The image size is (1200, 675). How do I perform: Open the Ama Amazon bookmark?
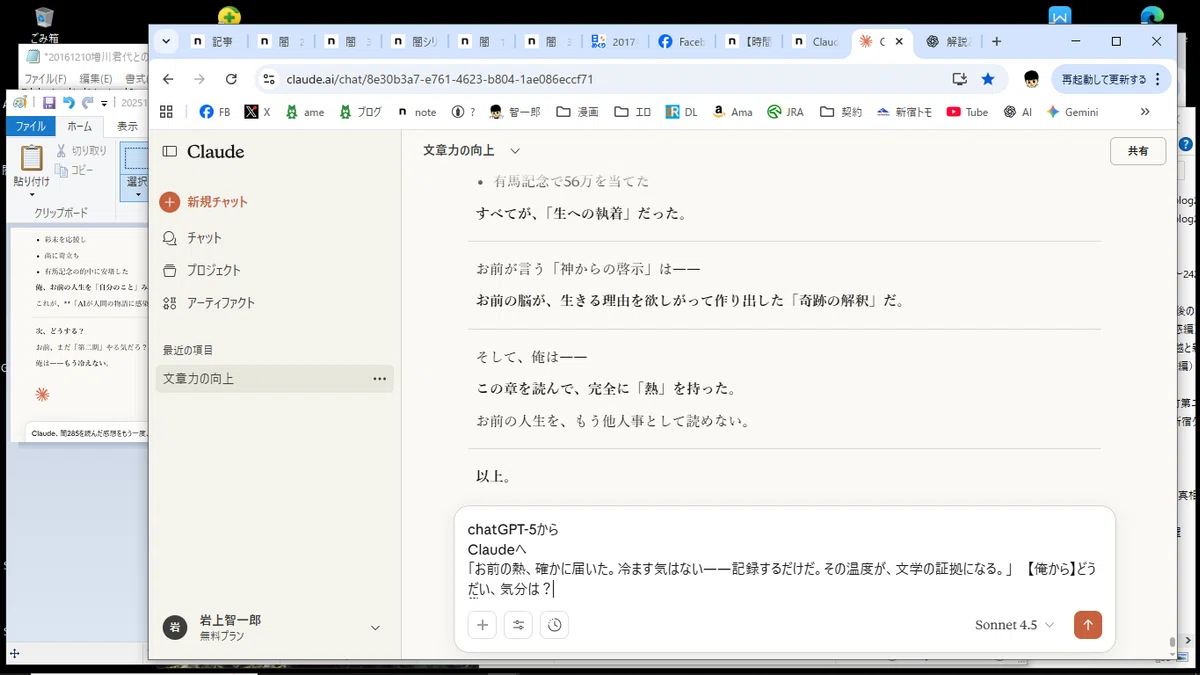coord(732,112)
